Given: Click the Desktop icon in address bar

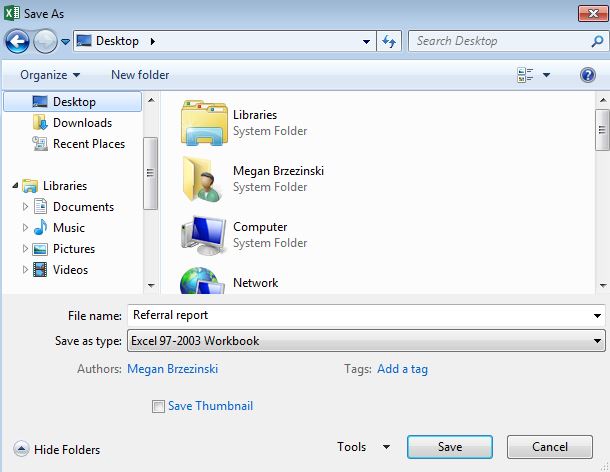Looking at the screenshot, I should [84, 40].
